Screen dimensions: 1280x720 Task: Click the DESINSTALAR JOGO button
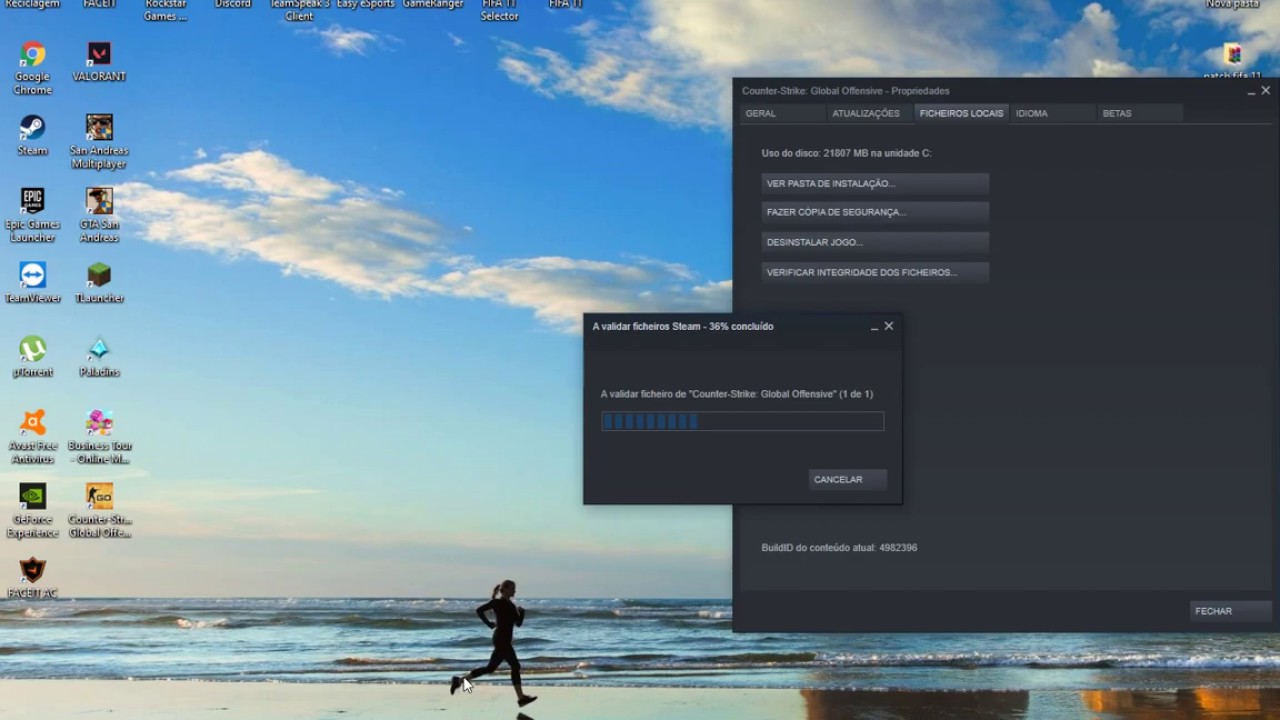tap(875, 242)
